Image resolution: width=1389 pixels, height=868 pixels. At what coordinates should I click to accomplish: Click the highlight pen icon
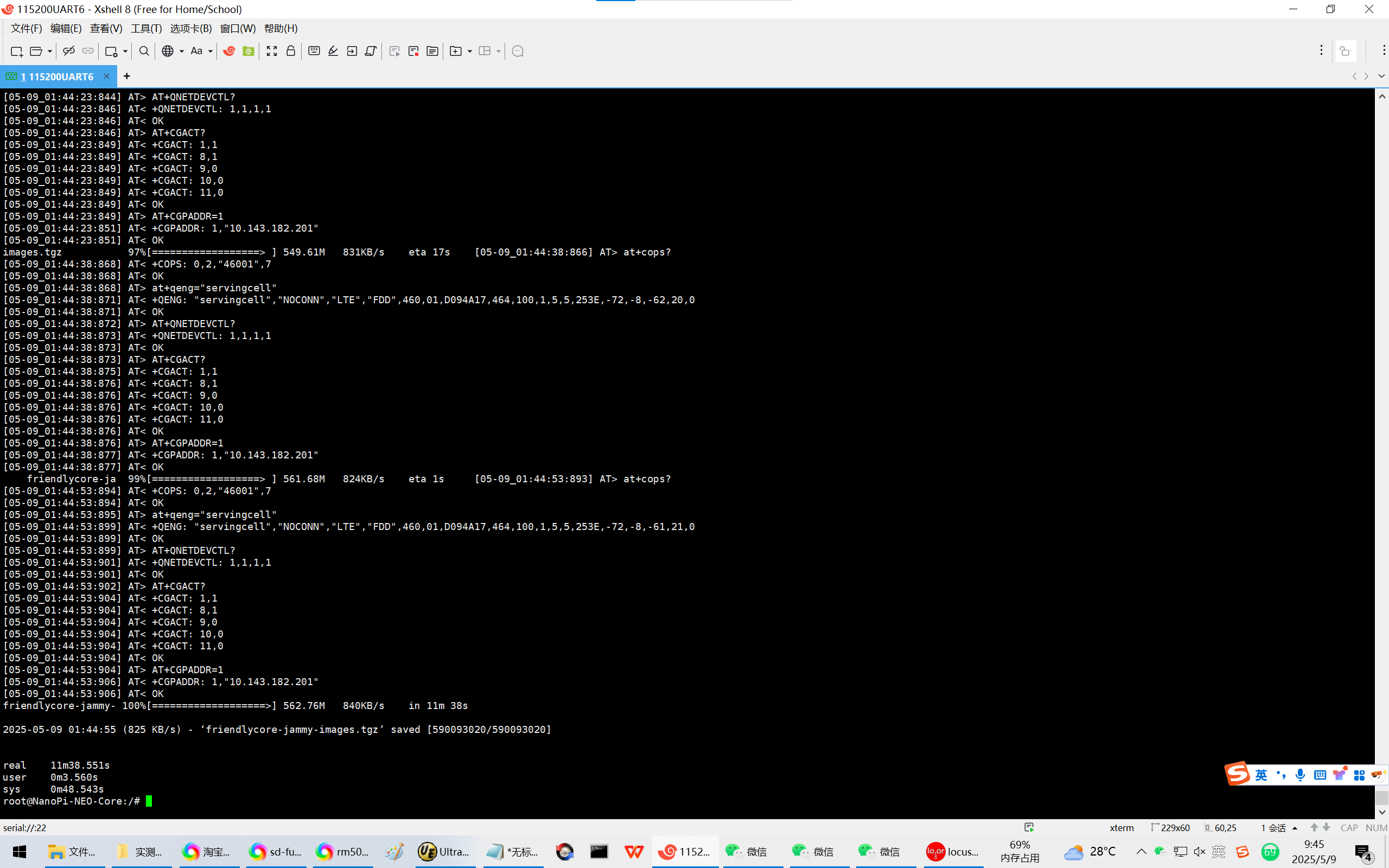click(333, 51)
